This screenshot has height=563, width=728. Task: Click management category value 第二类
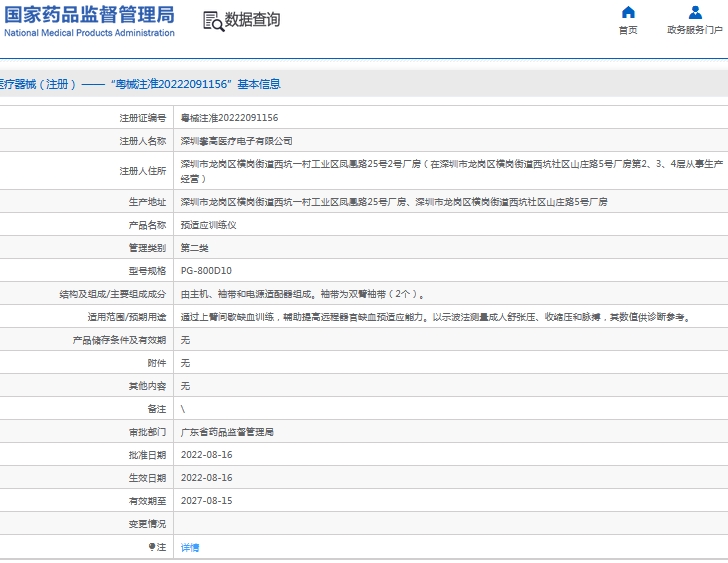click(195, 248)
